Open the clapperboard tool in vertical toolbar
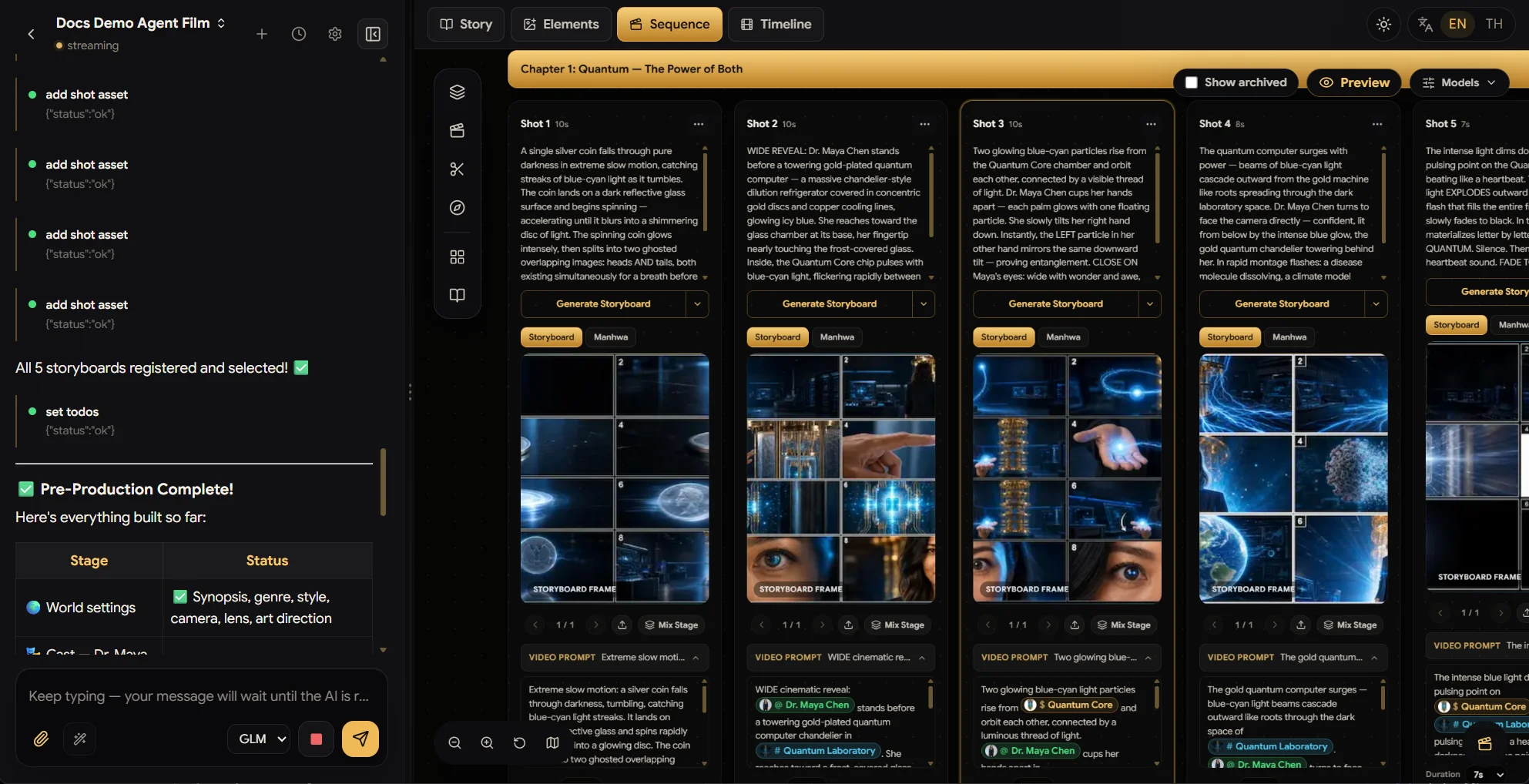The height and width of the screenshot is (784, 1529). (458, 131)
